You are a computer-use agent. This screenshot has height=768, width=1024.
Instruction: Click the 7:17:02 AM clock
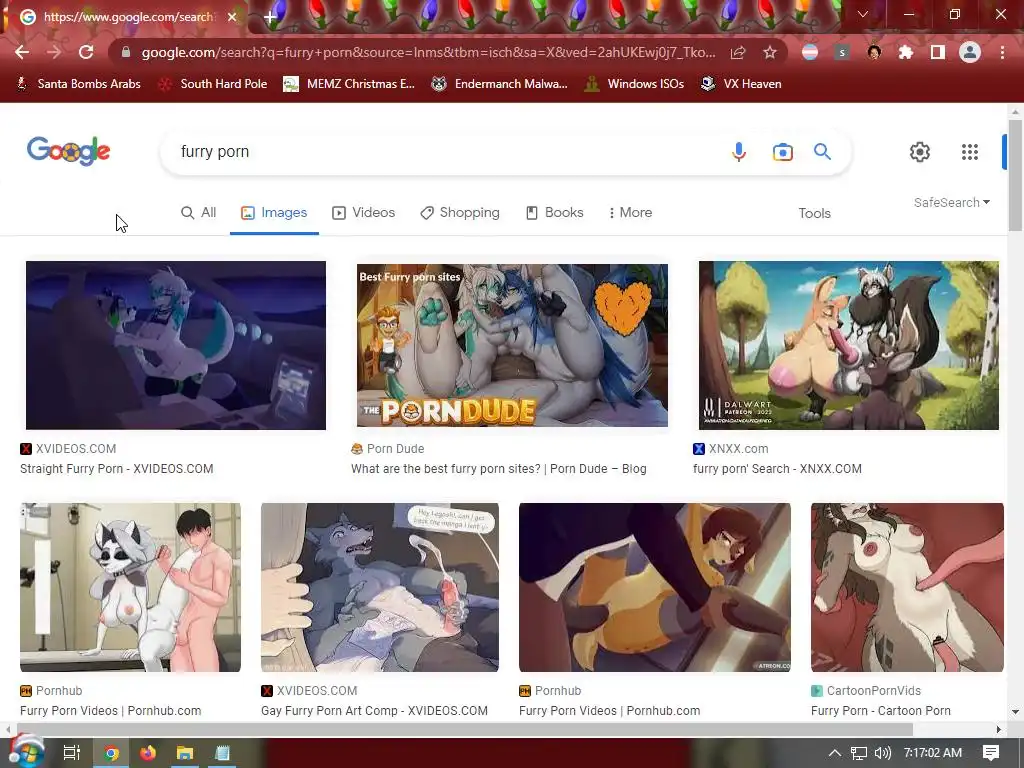(933, 753)
